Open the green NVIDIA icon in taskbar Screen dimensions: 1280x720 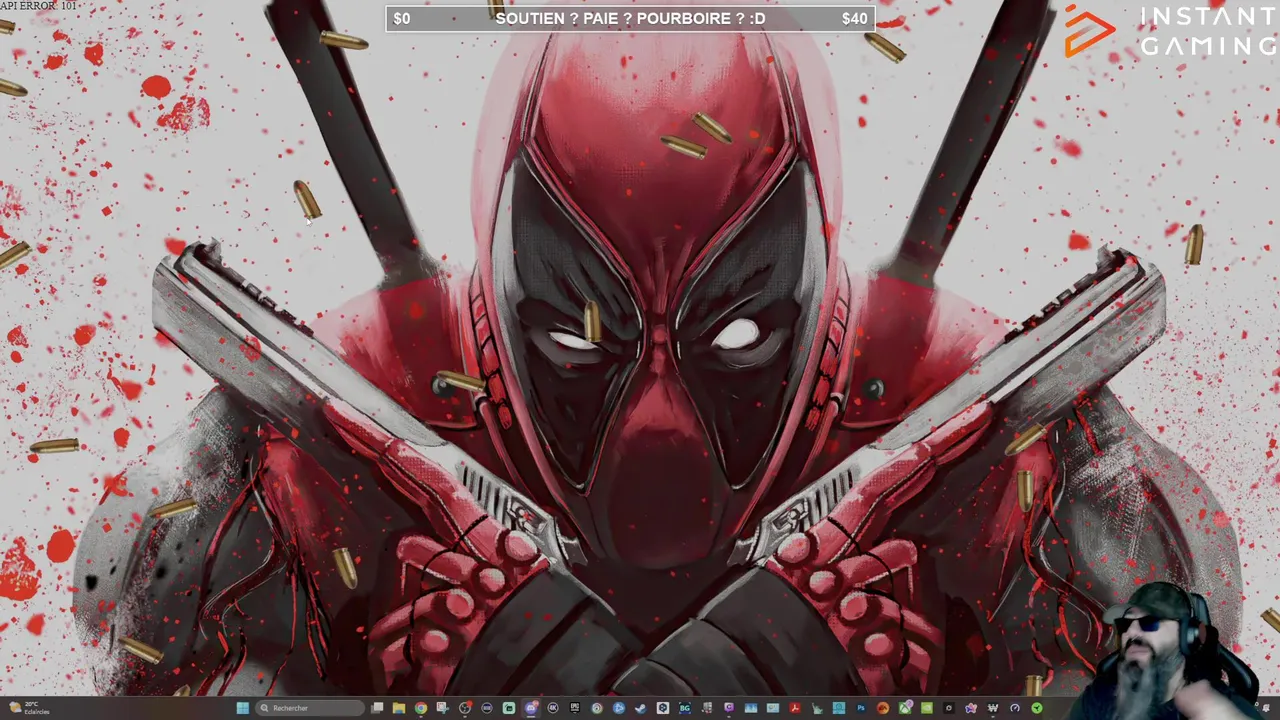click(927, 708)
